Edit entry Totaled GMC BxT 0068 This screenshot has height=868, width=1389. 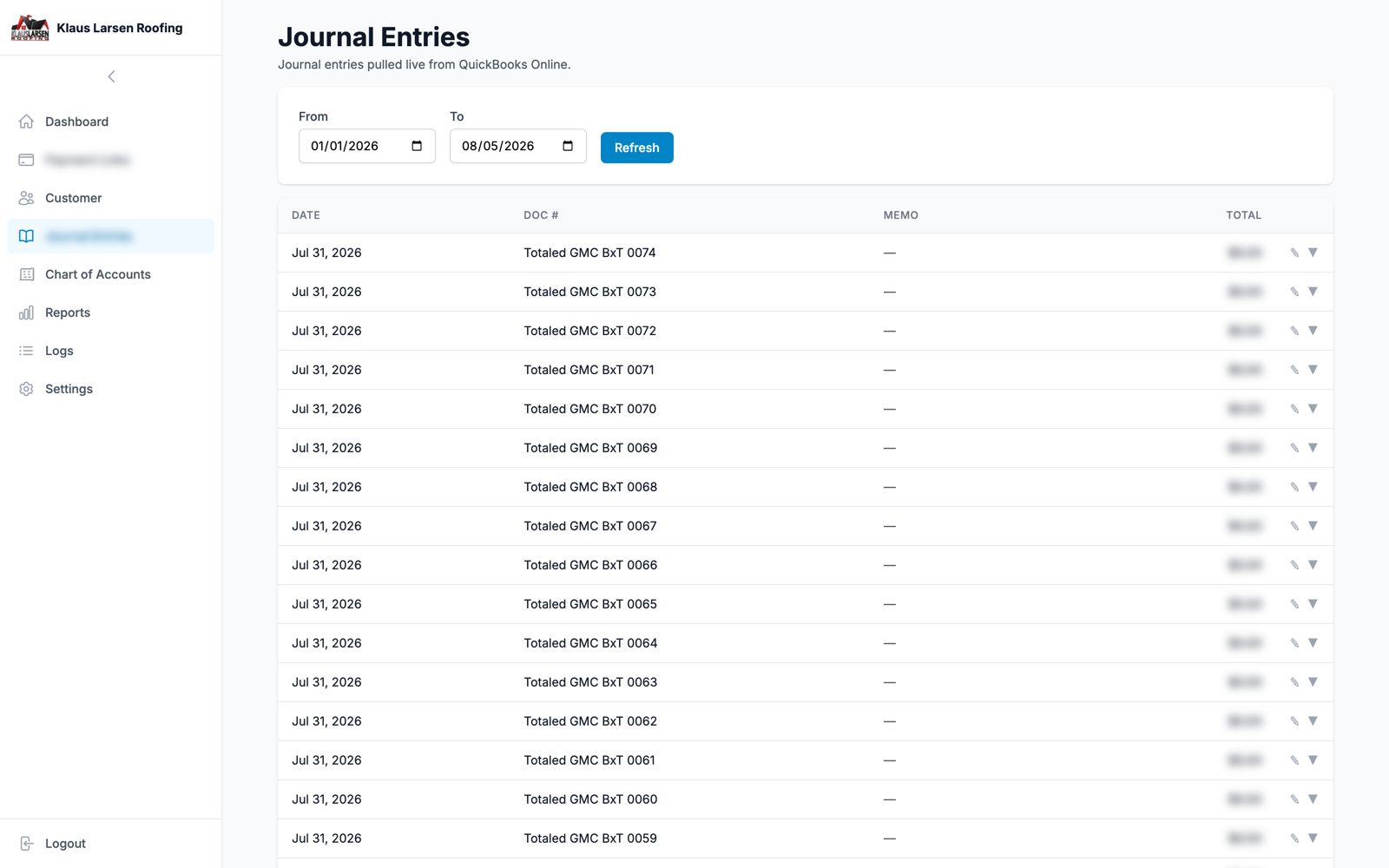(1294, 487)
